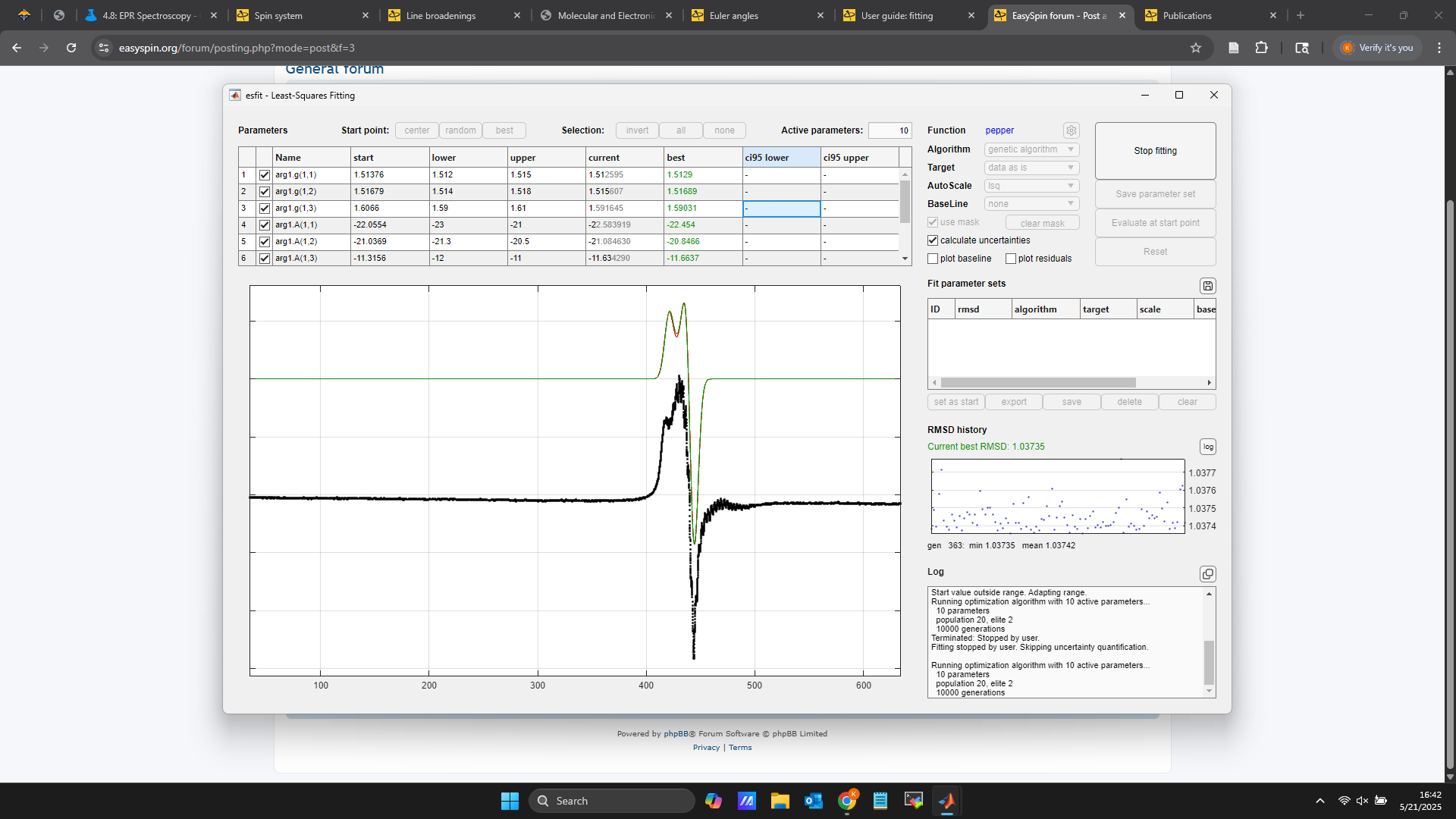Open the Target dropdown

coord(1031,168)
